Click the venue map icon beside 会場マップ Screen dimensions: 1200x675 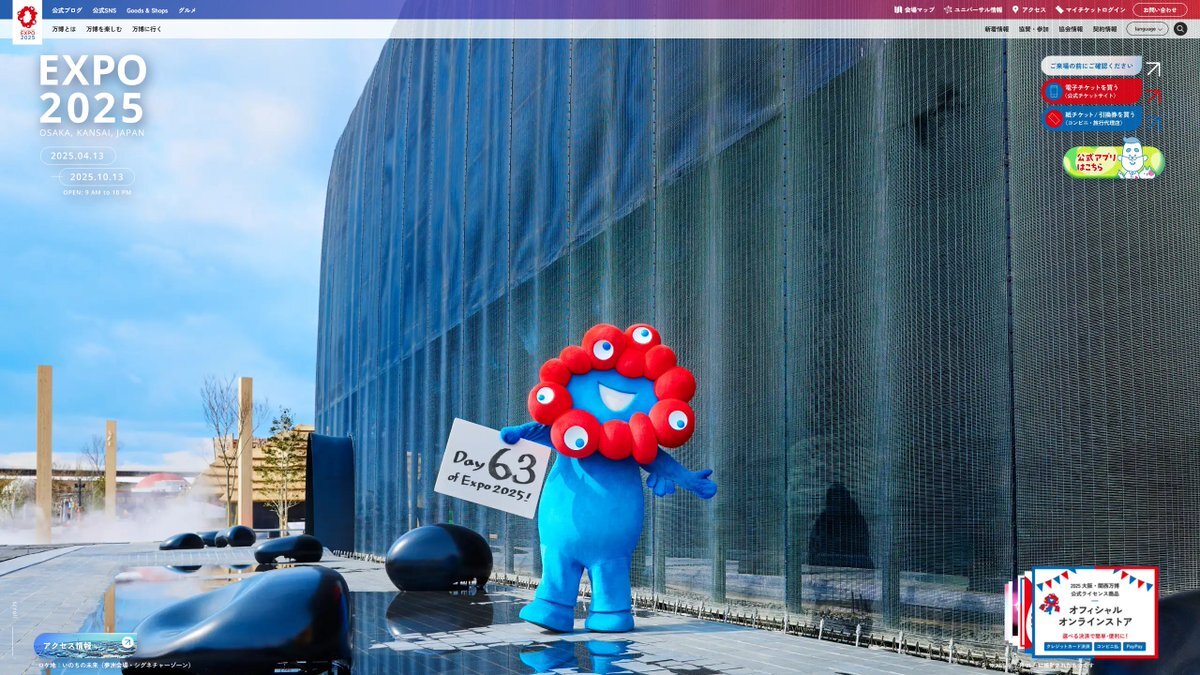898,10
